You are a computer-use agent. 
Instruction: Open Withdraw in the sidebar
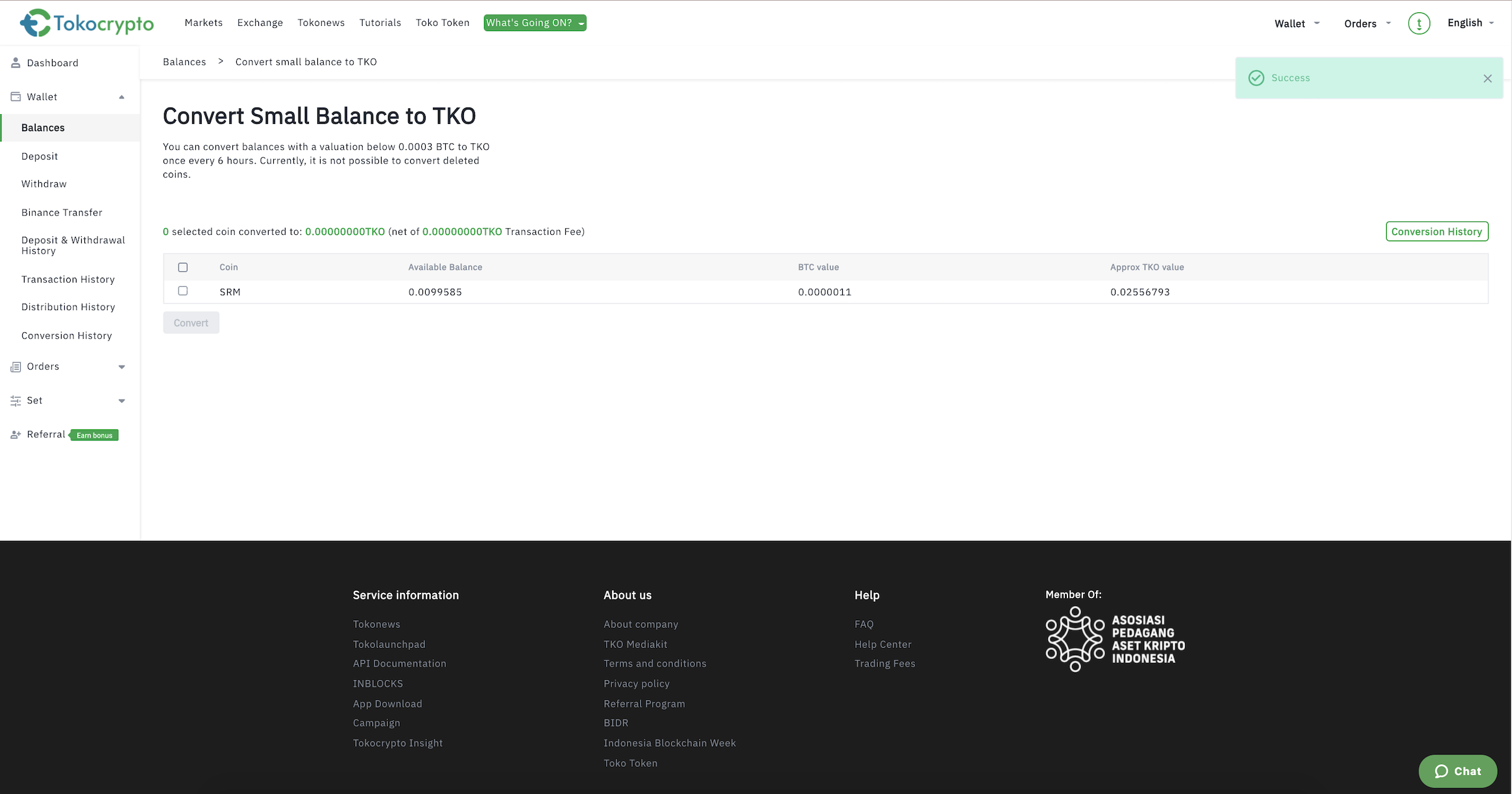(x=44, y=184)
